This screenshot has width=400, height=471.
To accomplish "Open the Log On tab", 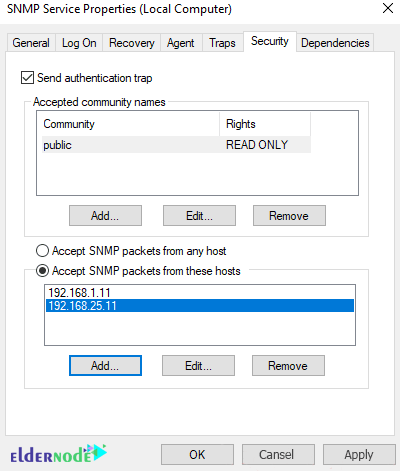I will [x=79, y=43].
